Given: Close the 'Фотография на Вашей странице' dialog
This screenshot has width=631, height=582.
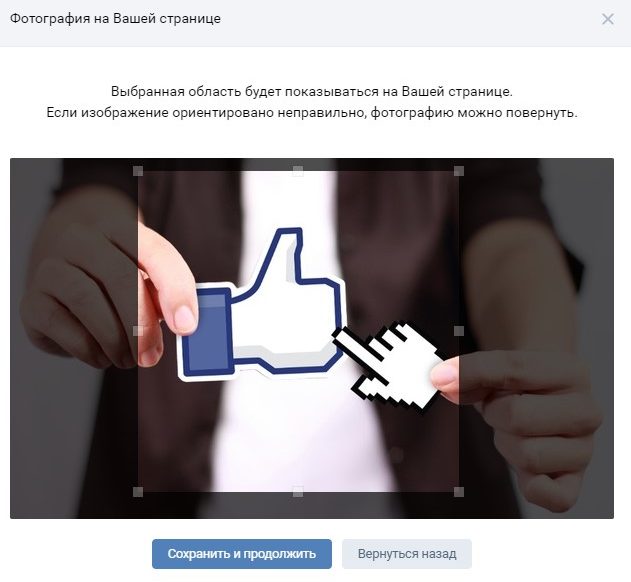Looking at the screenshot, I should (608, 19).
